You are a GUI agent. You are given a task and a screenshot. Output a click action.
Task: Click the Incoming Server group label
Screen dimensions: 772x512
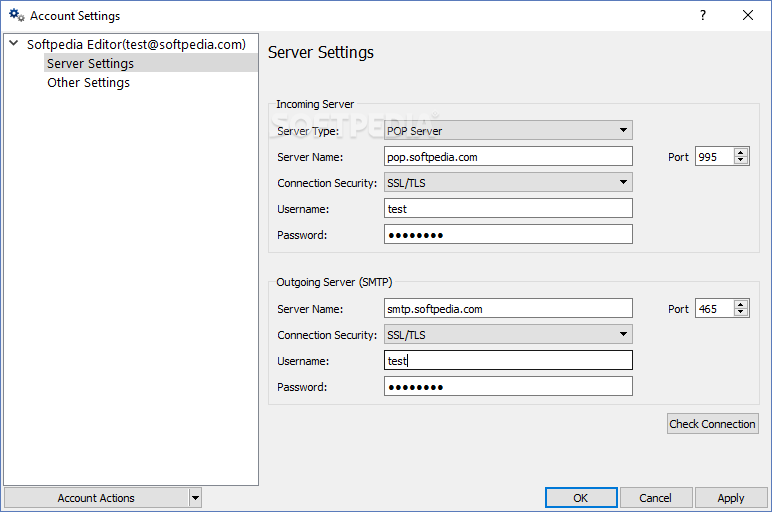click(315, 104)
